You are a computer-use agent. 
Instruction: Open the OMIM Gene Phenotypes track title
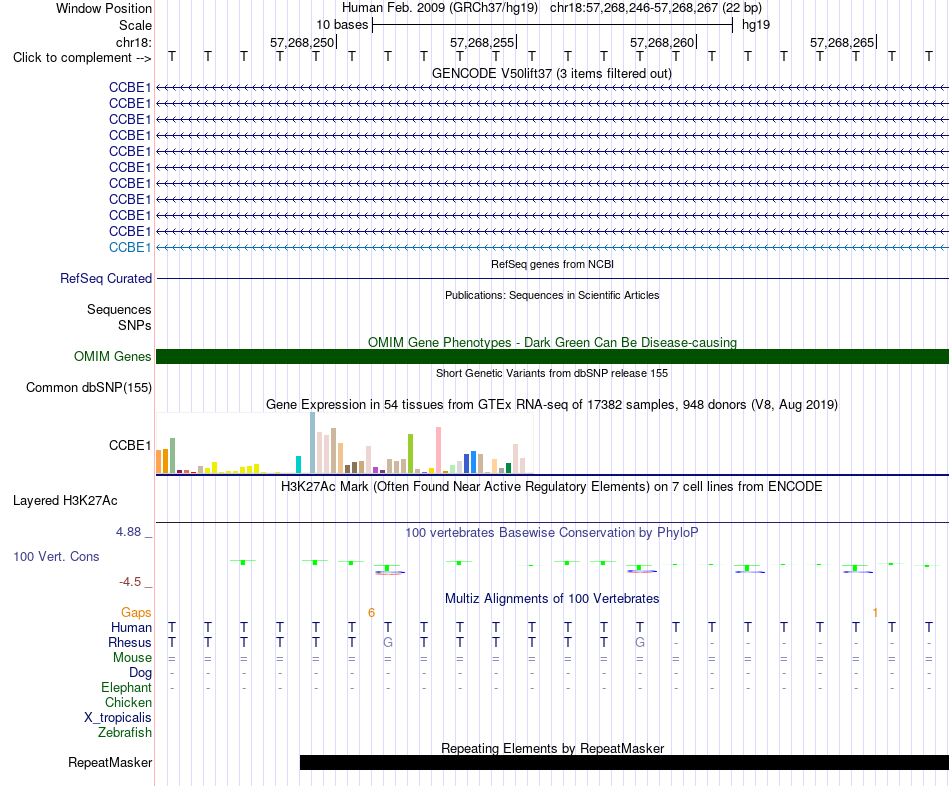552,342
